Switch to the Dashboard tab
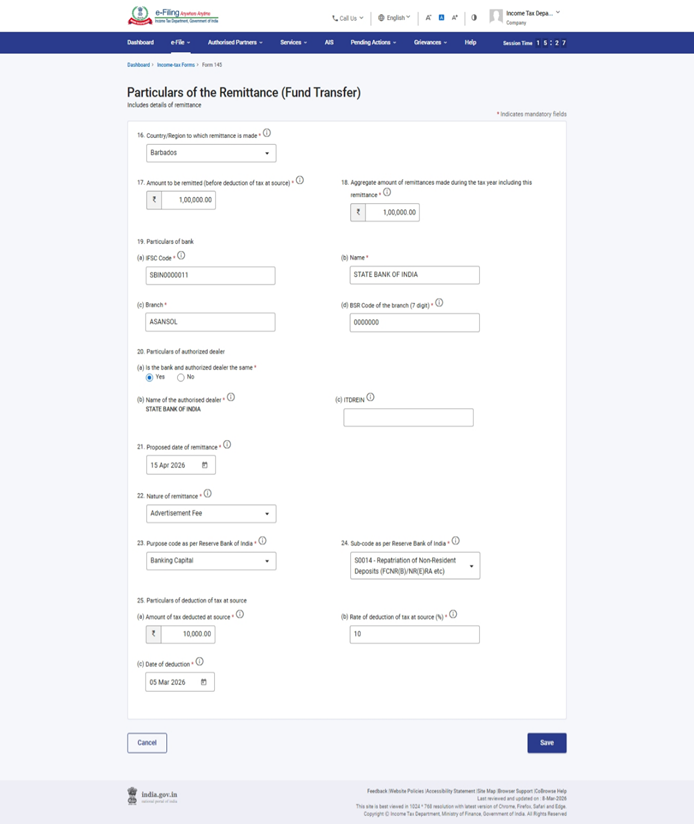Image resolution: width=694 pixels, height=824 pixels. coord(140,42)
